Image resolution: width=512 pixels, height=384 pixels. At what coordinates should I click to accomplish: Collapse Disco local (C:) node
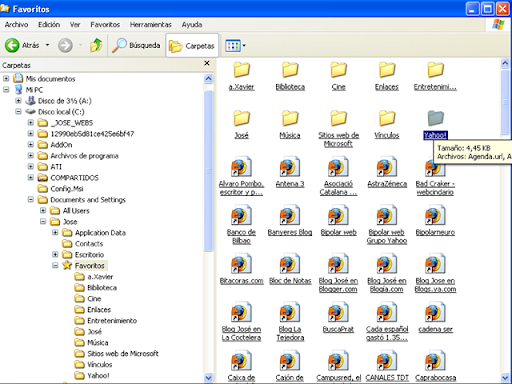point(18,112)
